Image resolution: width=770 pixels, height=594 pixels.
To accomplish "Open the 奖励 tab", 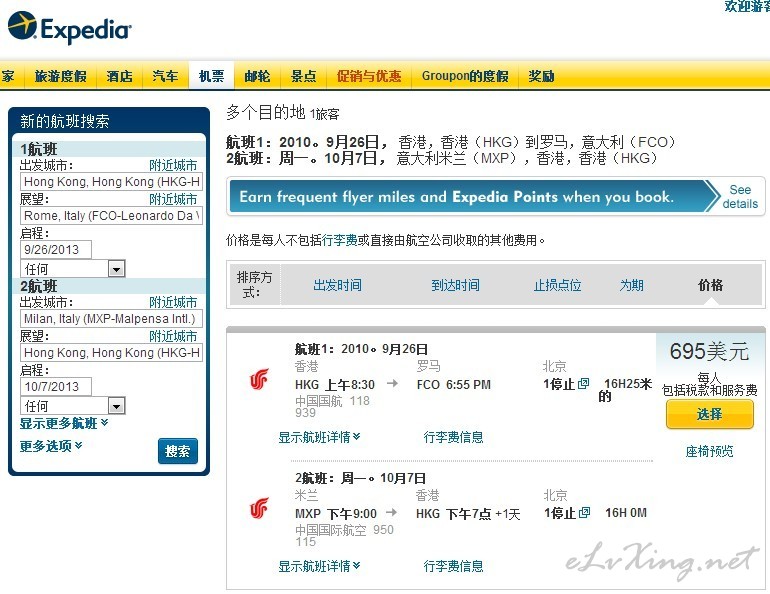I will [x=542, y=76].
